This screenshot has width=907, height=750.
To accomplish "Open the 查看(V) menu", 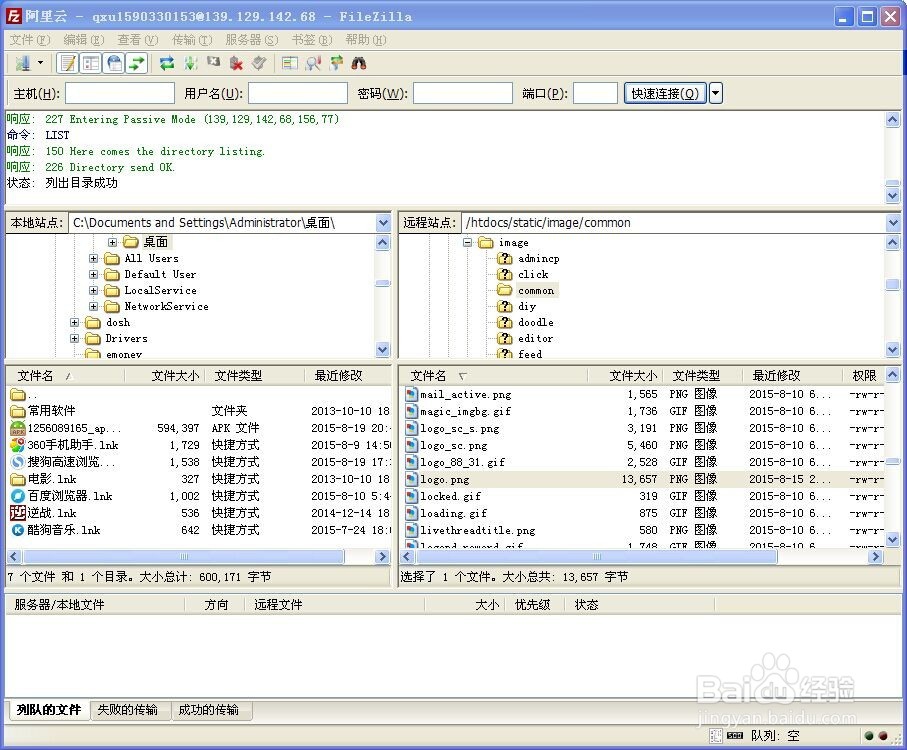I will [x=138, y=40].
